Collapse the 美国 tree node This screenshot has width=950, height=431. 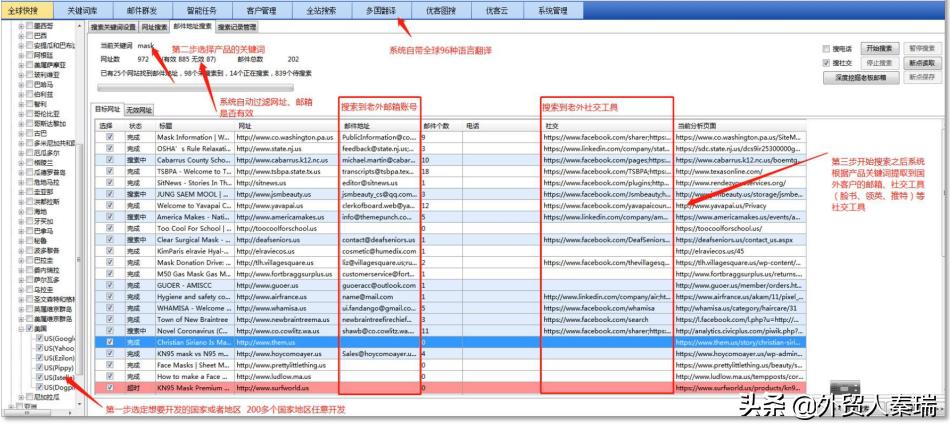click(x=21, y=329)
